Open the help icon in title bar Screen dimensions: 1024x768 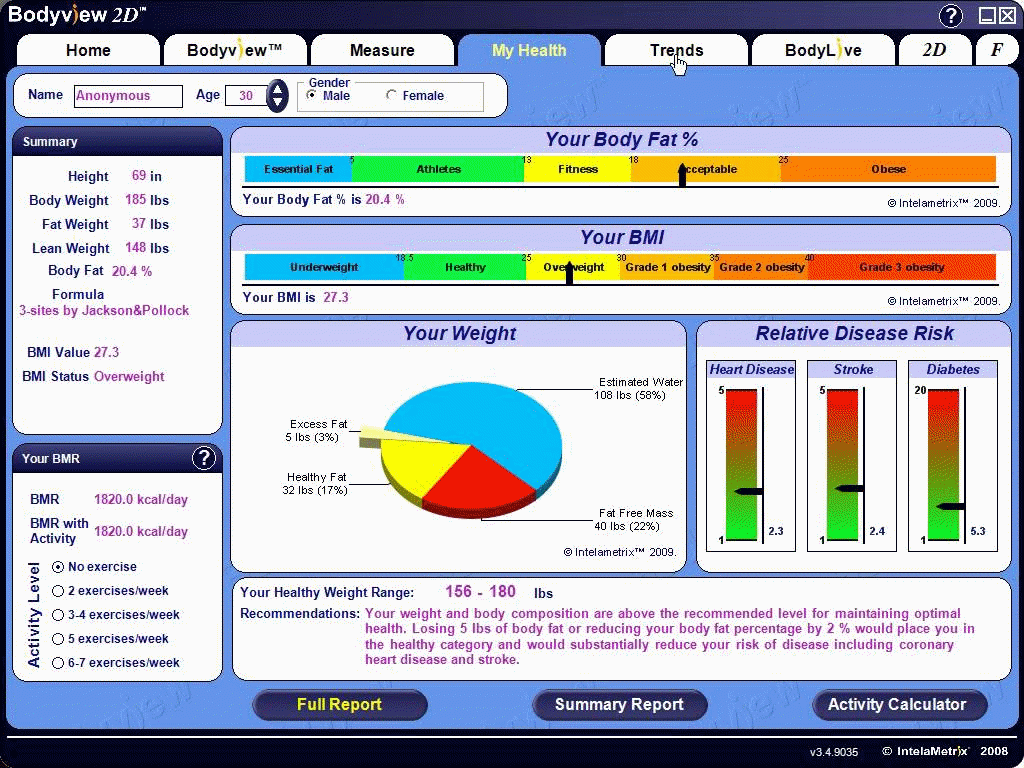(950, 16)
